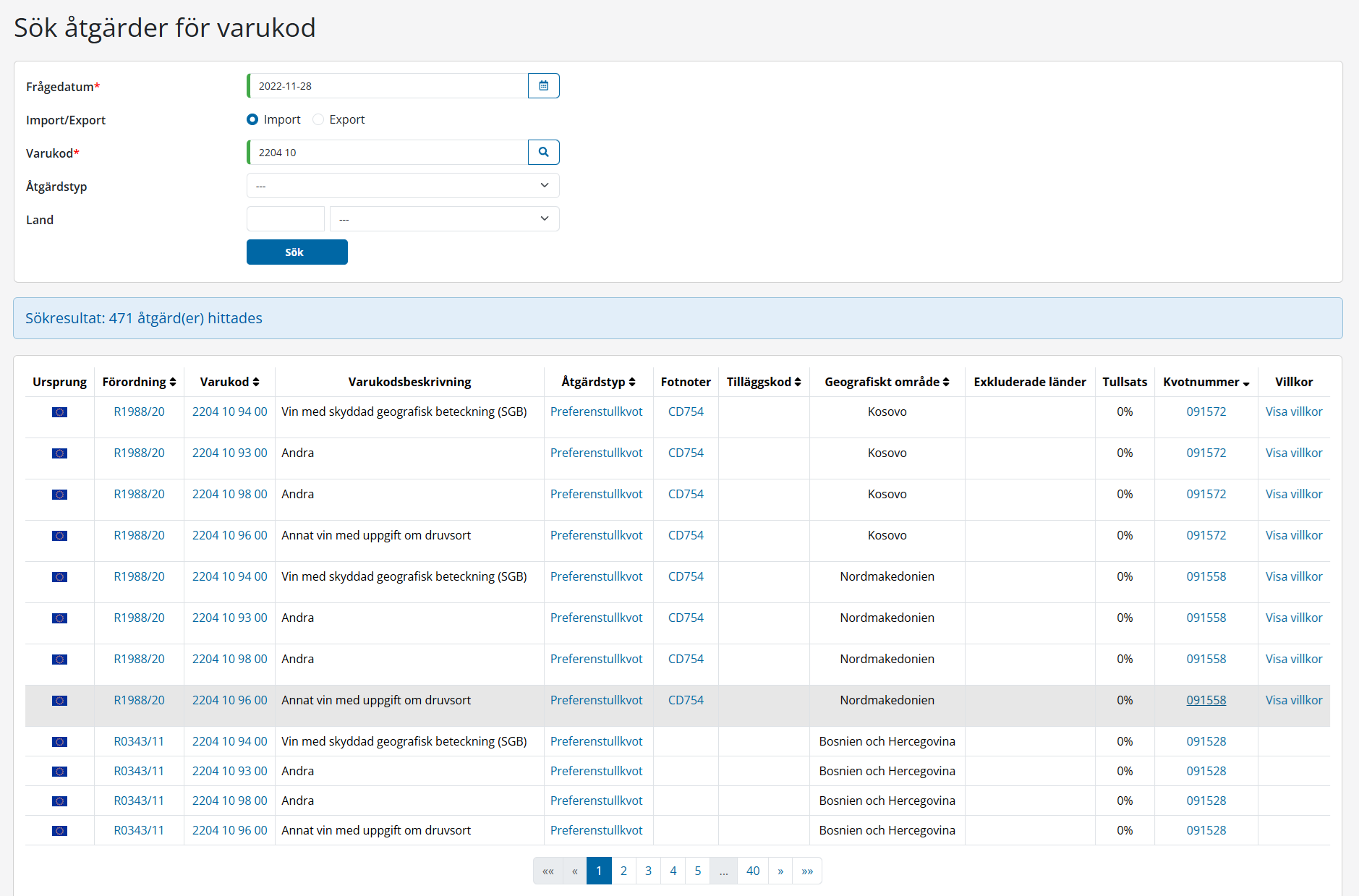Image resolution: width=1359 pixels, height=896 pixels.
Task: Sort table by Tilläggskod column
Action: pyautogui.click(x=764, y=382)
